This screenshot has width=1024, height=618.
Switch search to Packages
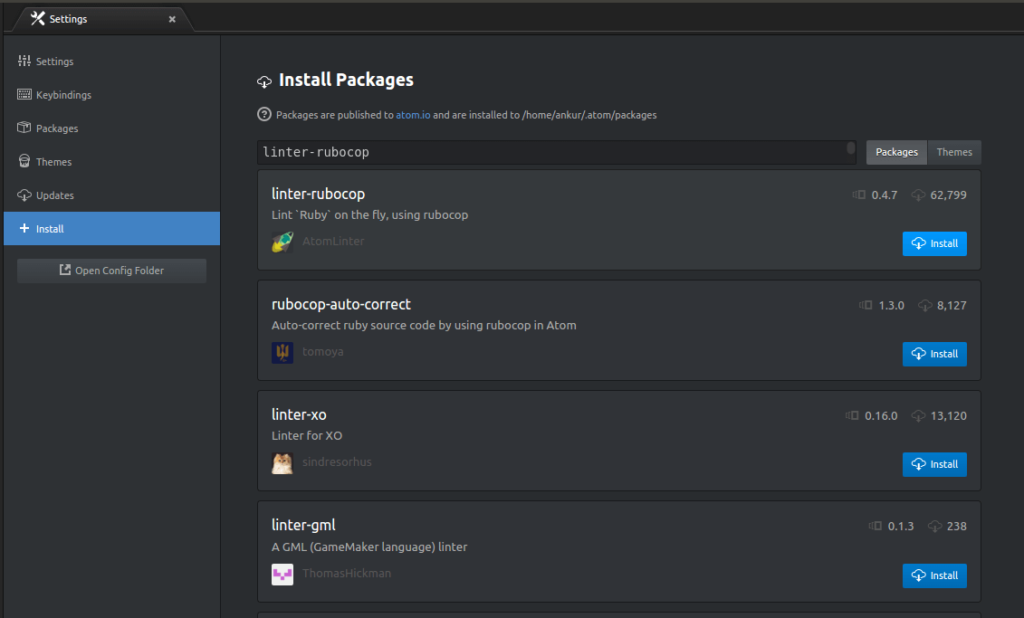(x=896, y=152)
